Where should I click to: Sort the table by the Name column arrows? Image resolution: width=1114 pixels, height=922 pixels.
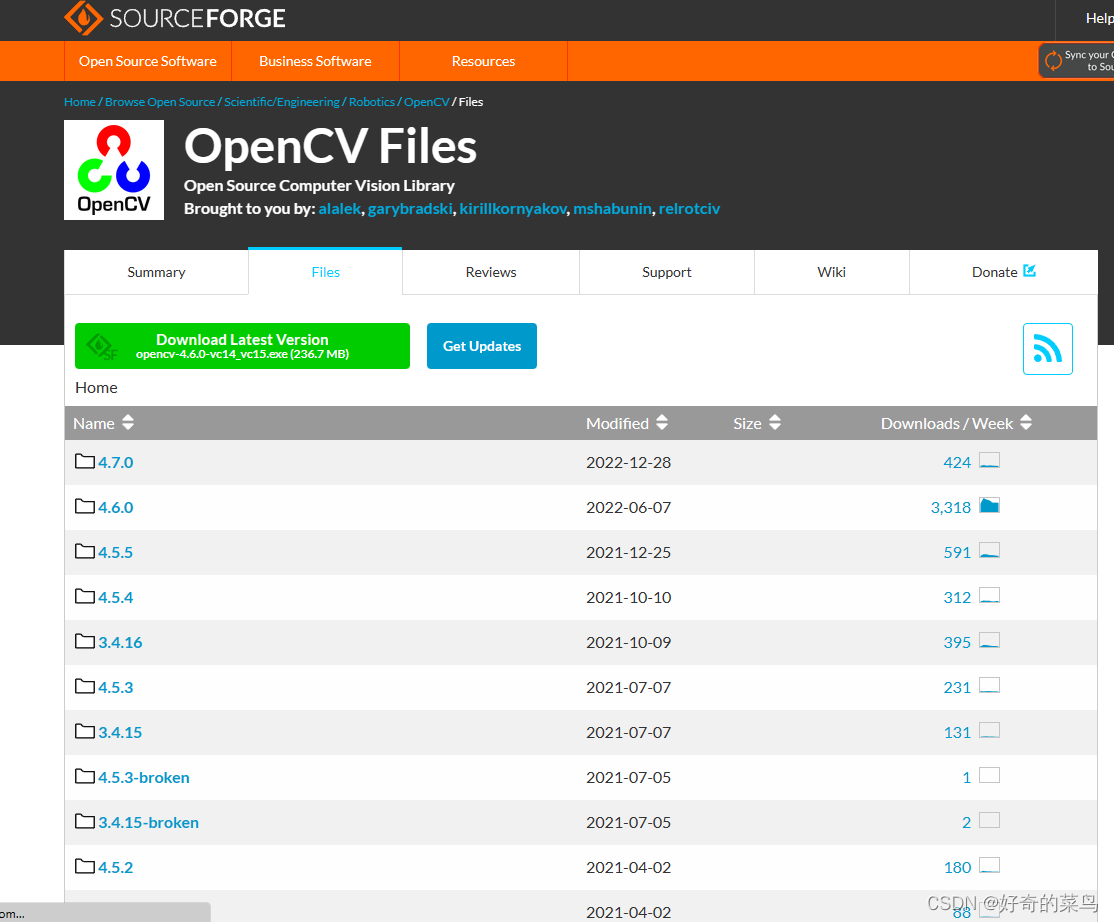pyautogui.click(x=128, y=423)
